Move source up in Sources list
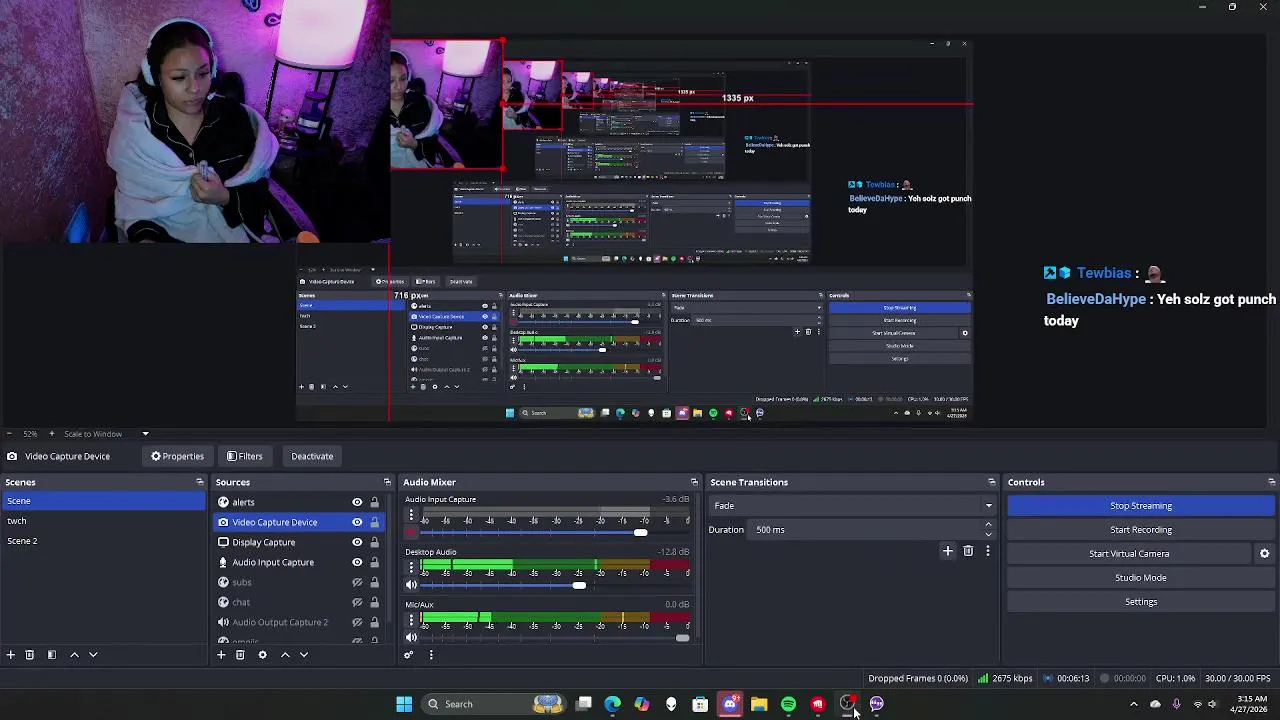Image resolution: width=1280 pixels, height=720 pixels. click(x=285, y=655)
